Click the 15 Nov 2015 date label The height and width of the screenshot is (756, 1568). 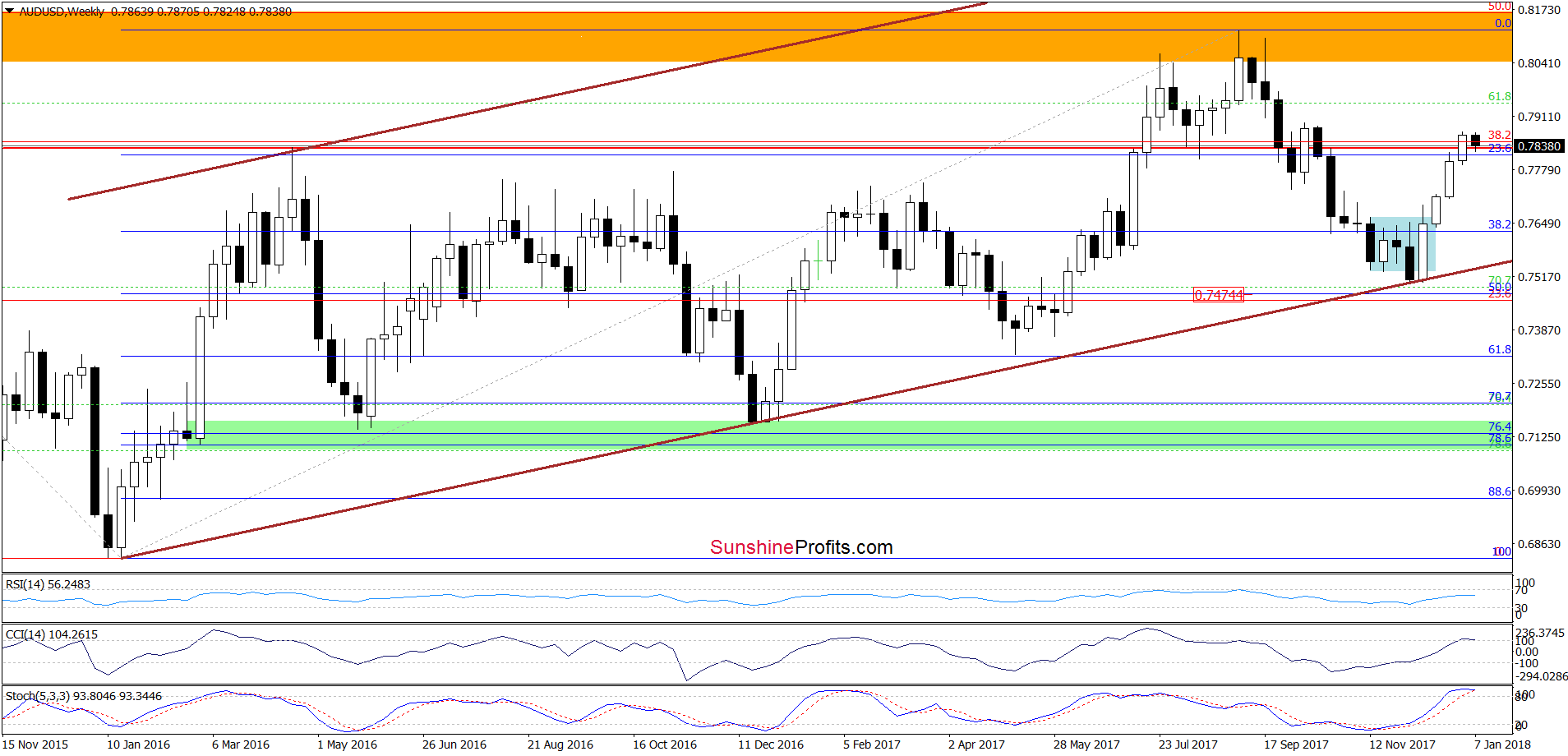(35, 744)
